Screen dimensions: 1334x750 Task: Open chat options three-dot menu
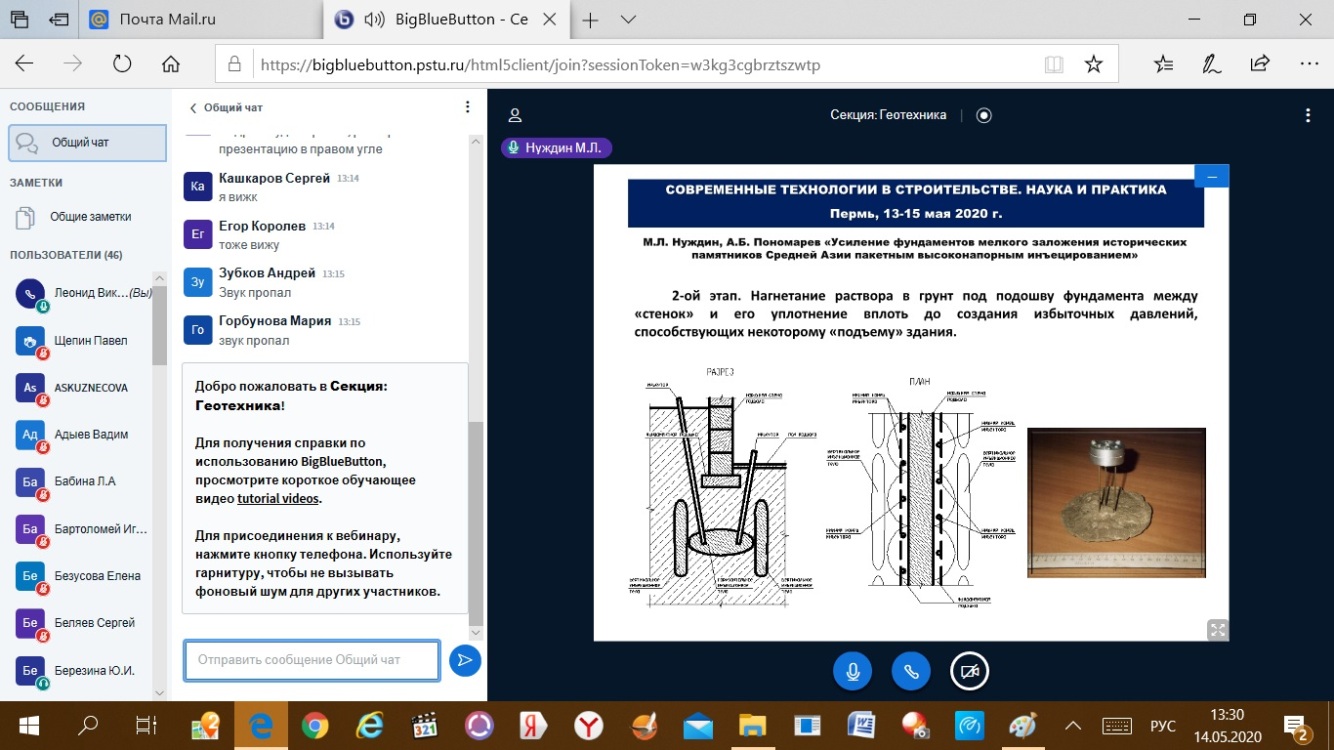[x=467, y=107]
